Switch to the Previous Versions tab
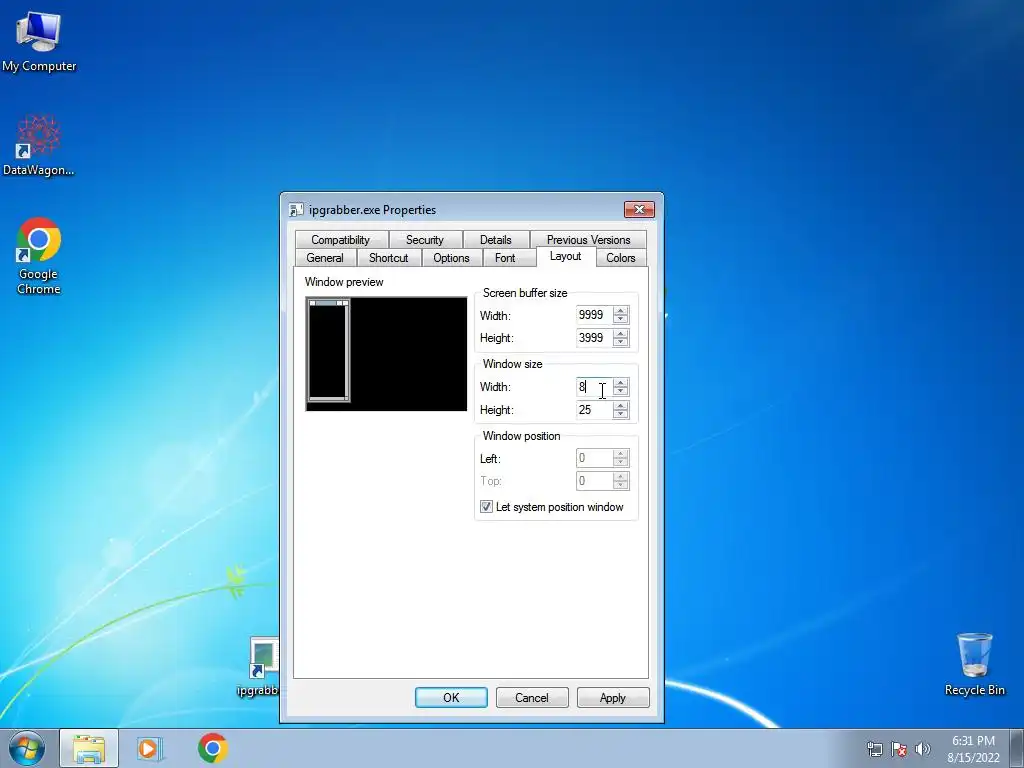 click(588, 240)
